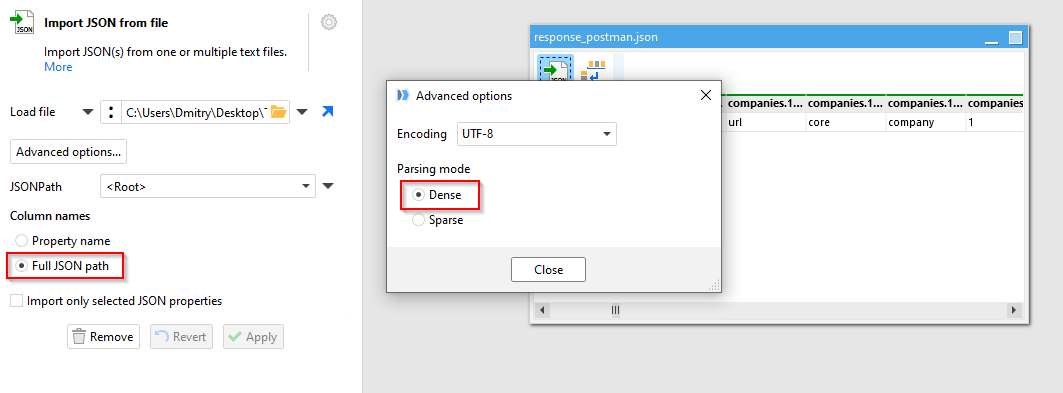
Task: Click the response_postman.json window title
Action: click(x=595, y=37)
